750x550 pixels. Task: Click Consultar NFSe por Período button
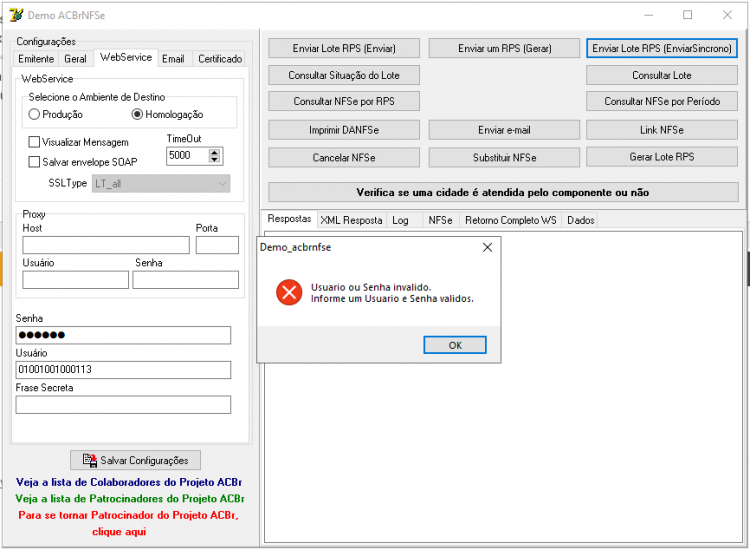662,101
